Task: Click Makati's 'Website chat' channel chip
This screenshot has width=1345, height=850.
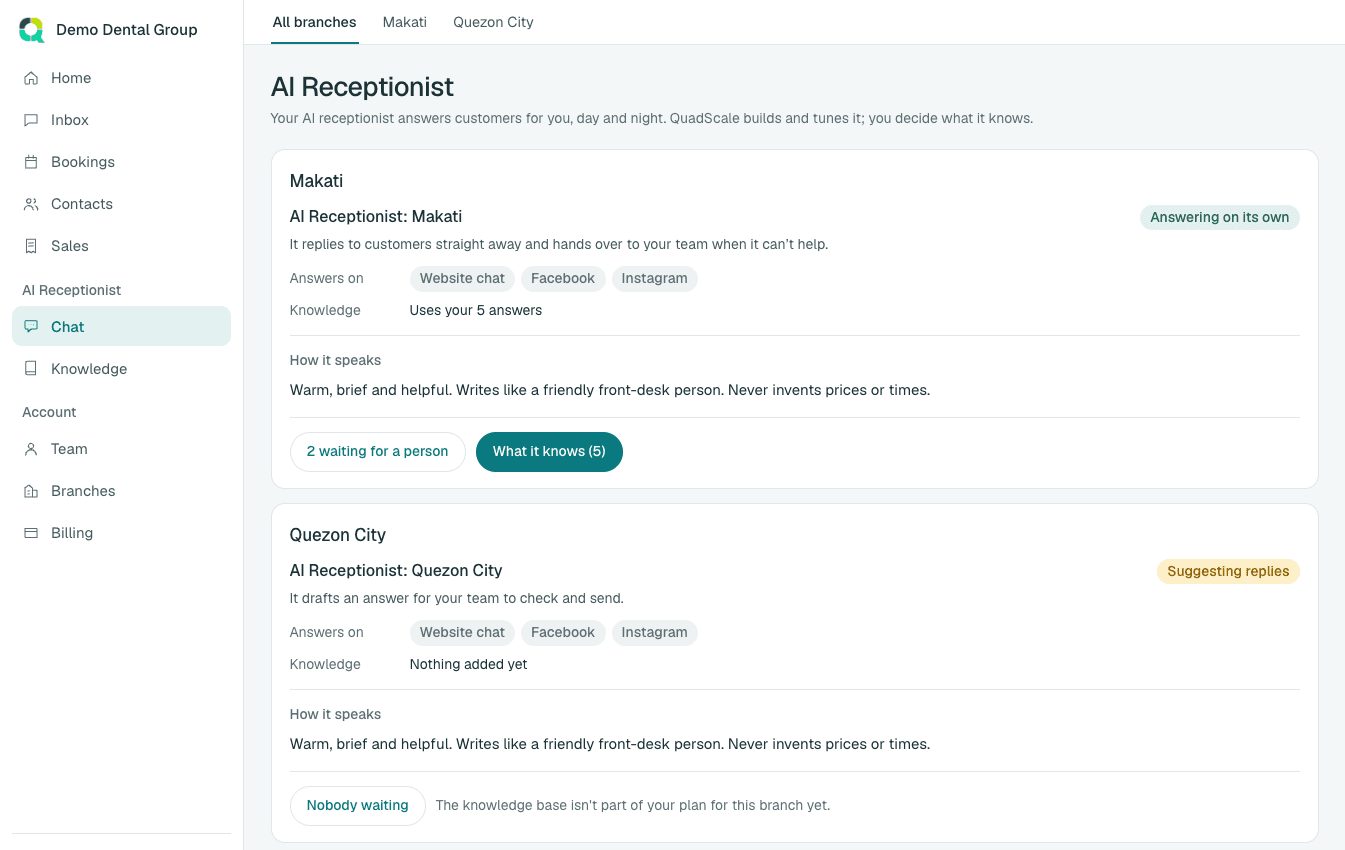Action: (462, 279)
